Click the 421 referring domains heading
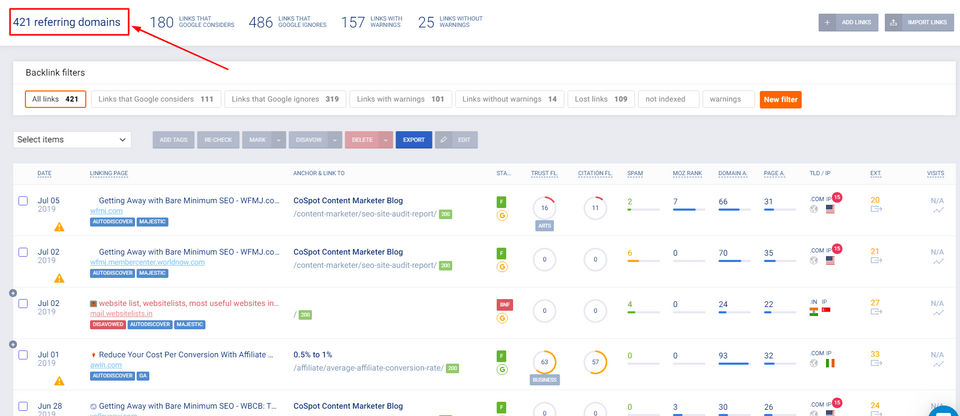 click(x=67, y=22)
